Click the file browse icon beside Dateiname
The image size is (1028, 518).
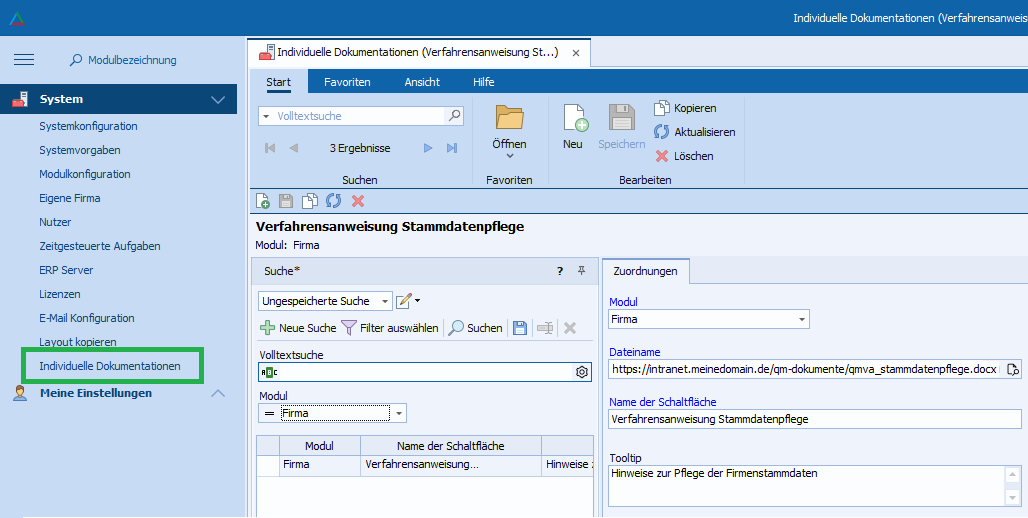(1013, 369)
